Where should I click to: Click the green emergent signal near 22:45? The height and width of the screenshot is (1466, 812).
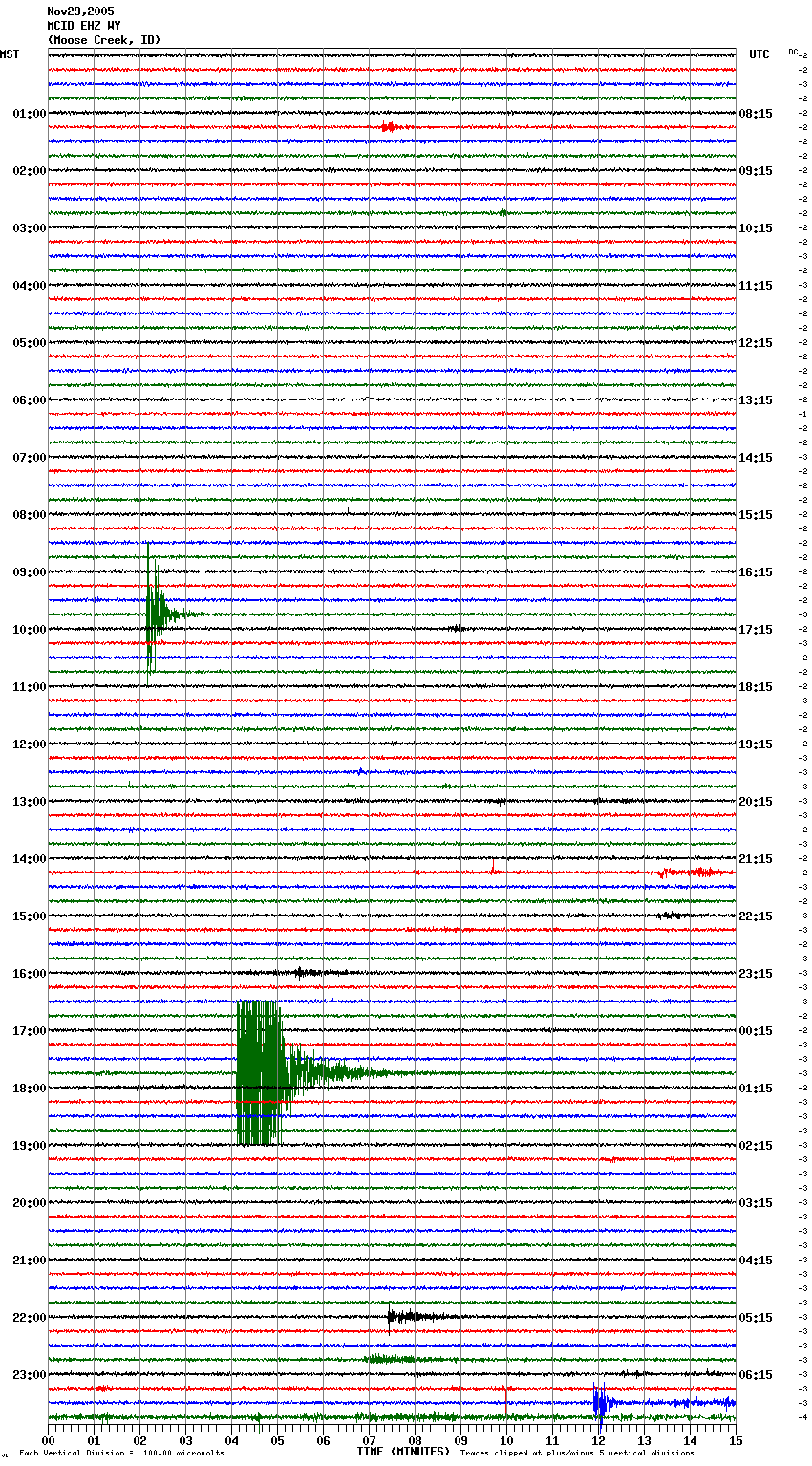[390, 1359]
